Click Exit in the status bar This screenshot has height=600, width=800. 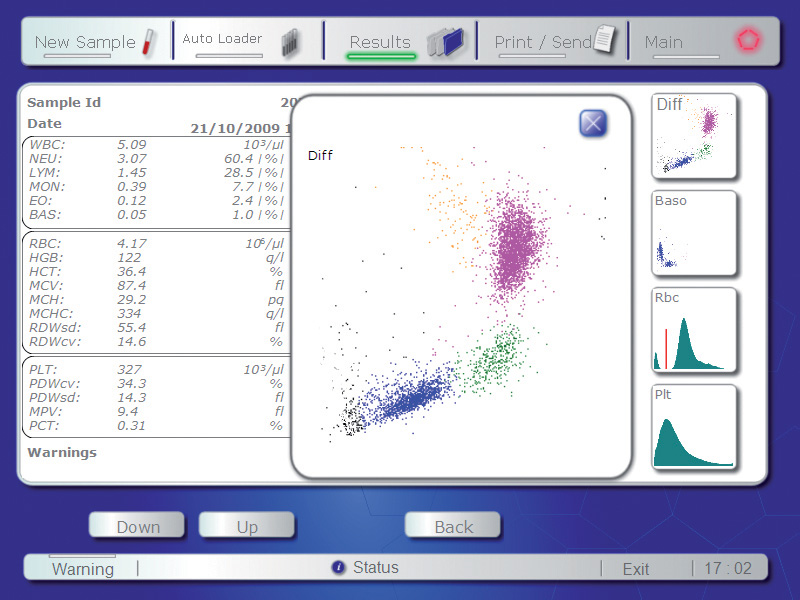(636, 569)
